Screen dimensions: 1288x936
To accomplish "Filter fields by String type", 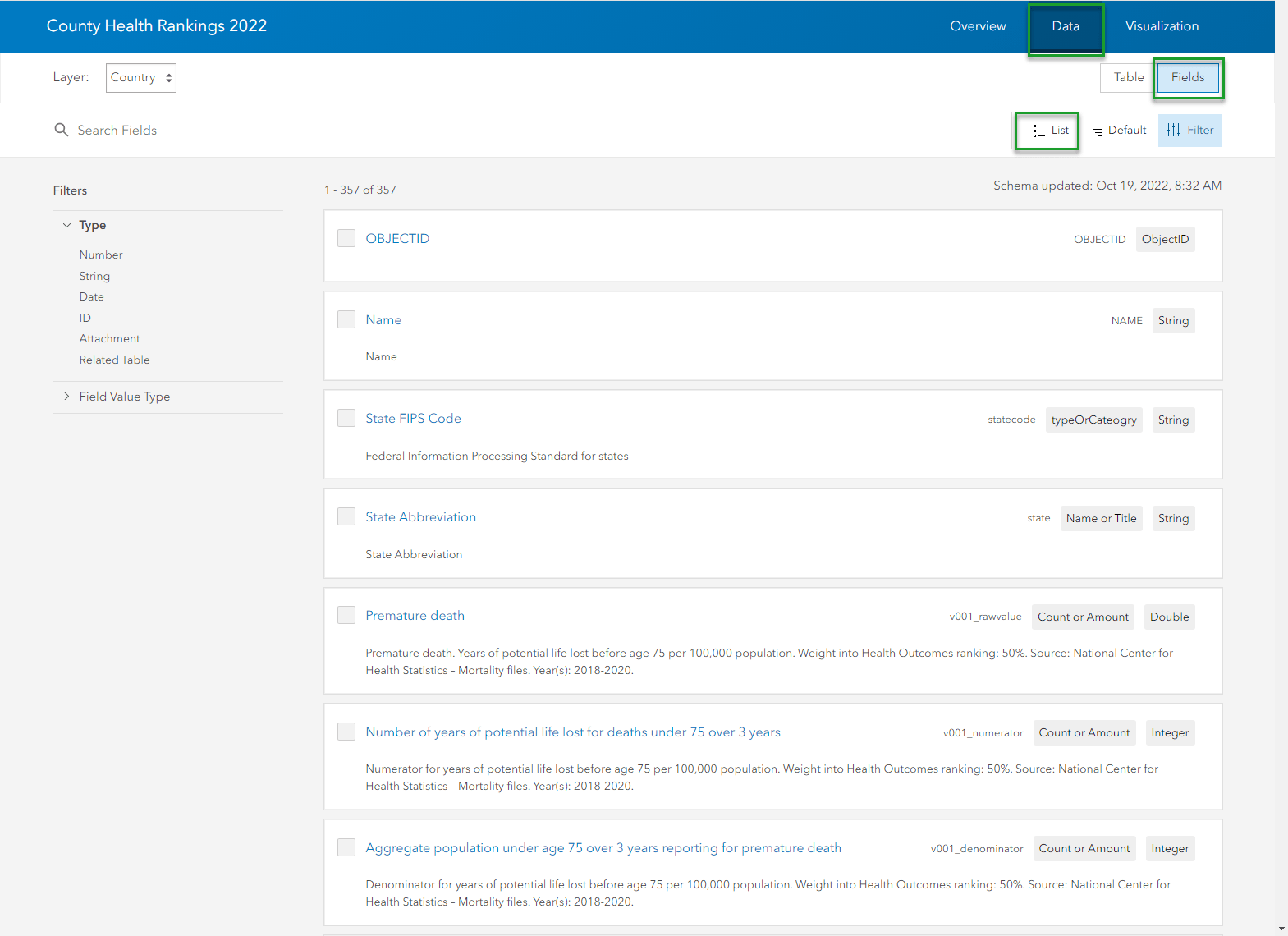I will pyautogui.click(x=94, y=276).
